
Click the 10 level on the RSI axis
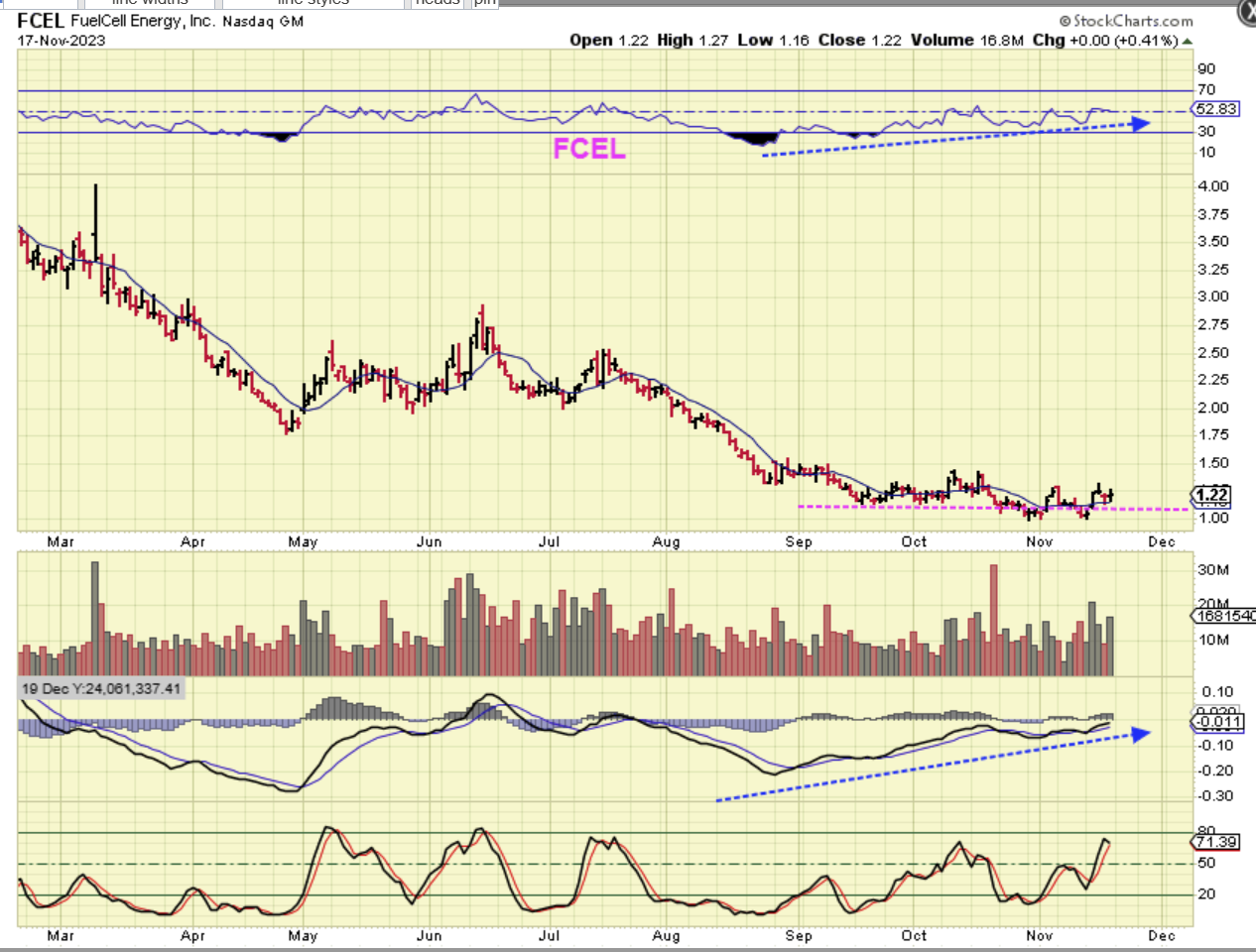point(1206,152)
